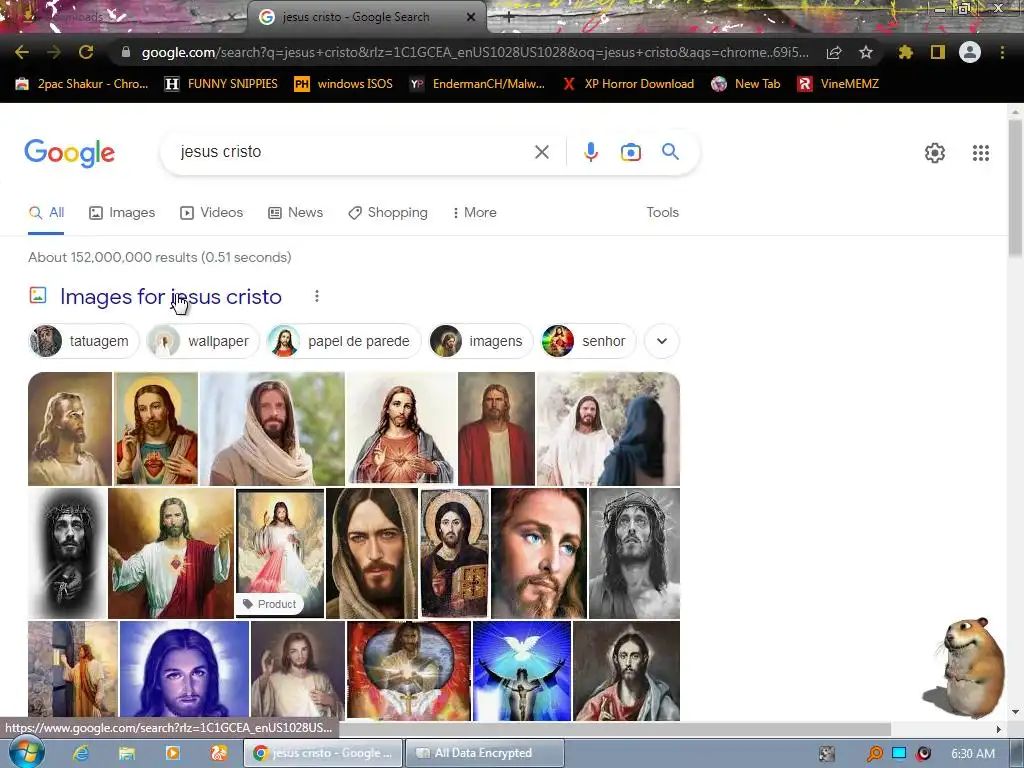Open Images for jesus cristo link
1024x768 pixels.
171,296
